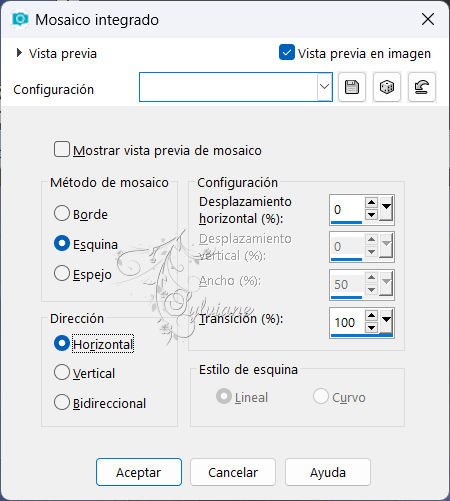This screenshot has height=501, width=450.
Task: Enable Mostrar vista previa de mosaico
Action: click(62, 149)
